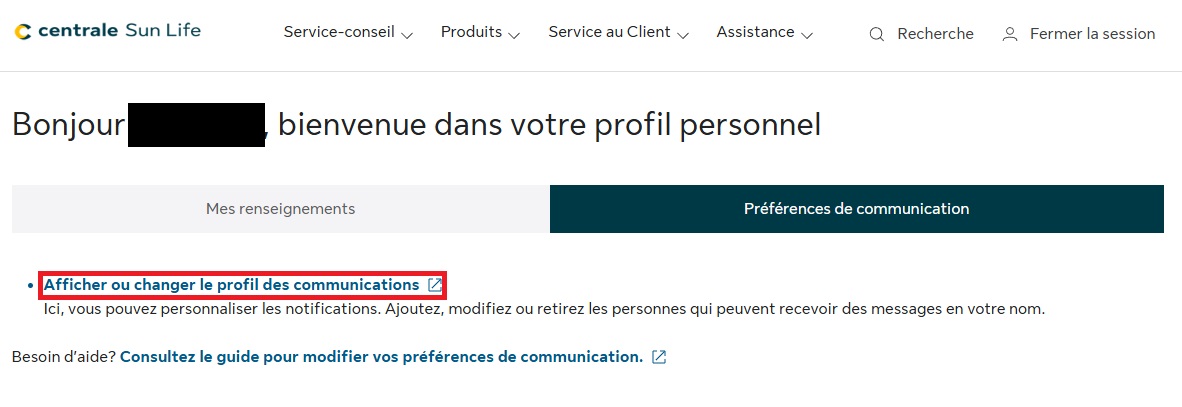The image size is (1182, 407).
Task: Click the Centrale Sun Life logo
Action: click(108, 31)
